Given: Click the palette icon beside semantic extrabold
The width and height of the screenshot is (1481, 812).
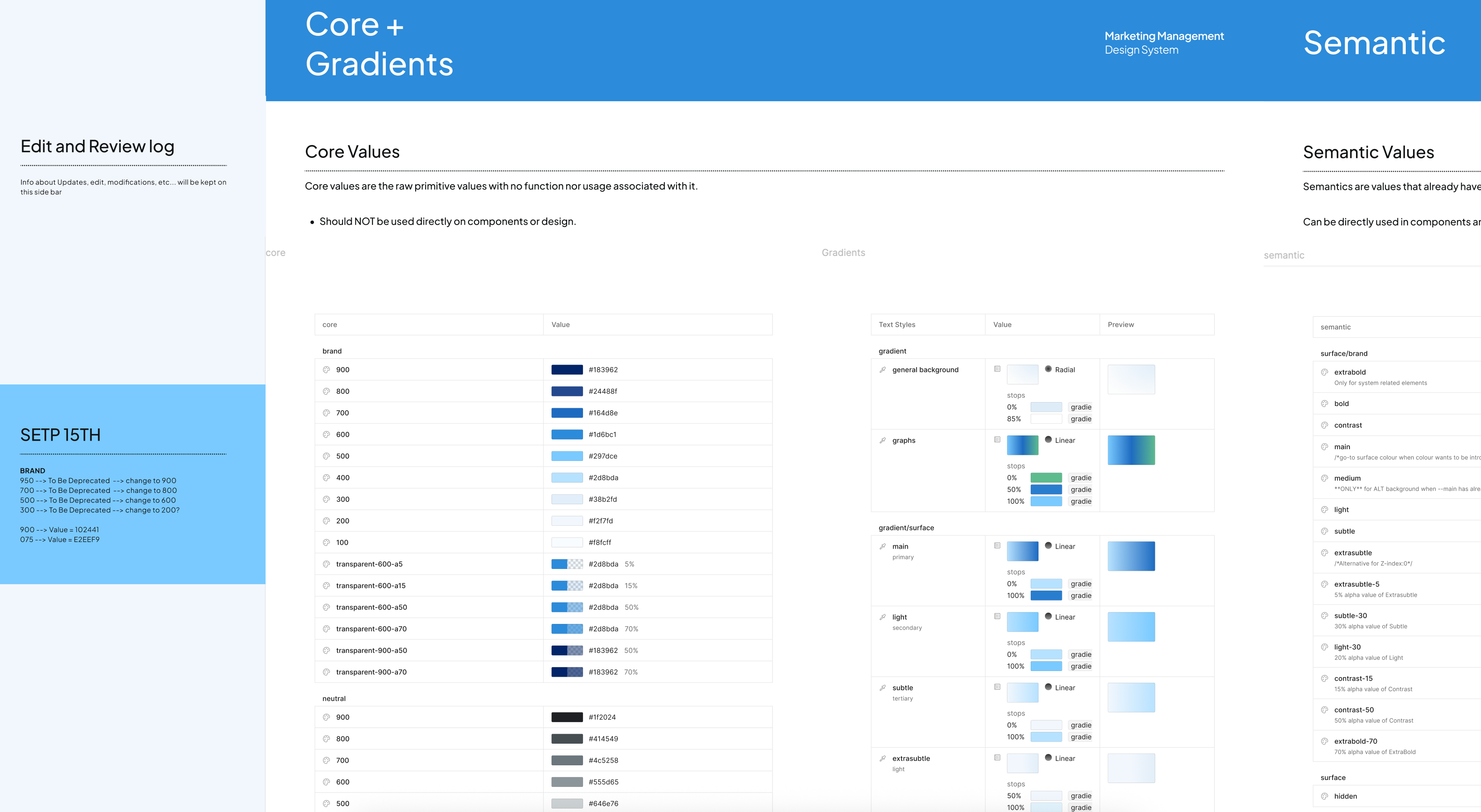Looking at the screenshot, I should tap(1324, 372).
